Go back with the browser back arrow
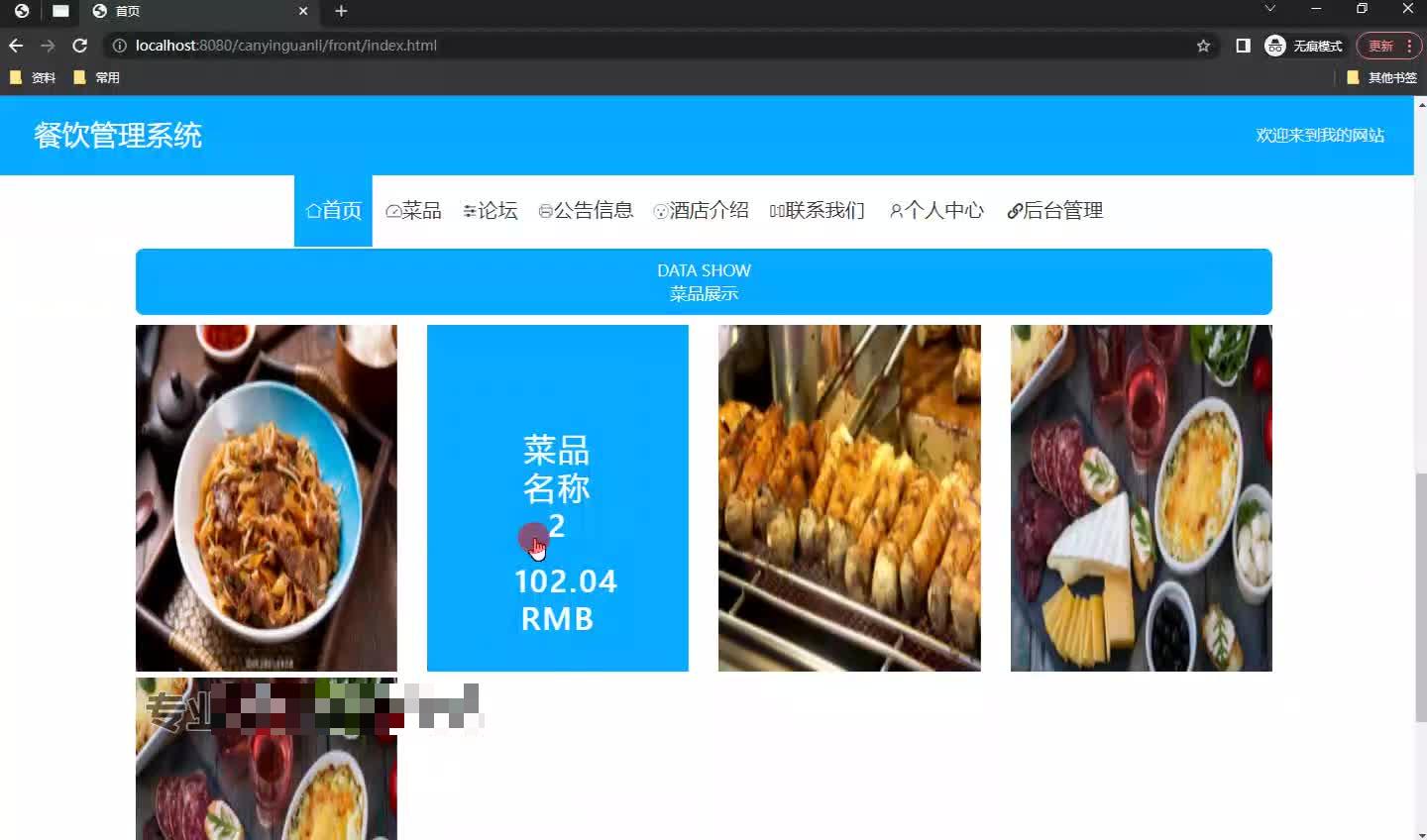This screenshot has width=1427, height=840. (16, 46)
